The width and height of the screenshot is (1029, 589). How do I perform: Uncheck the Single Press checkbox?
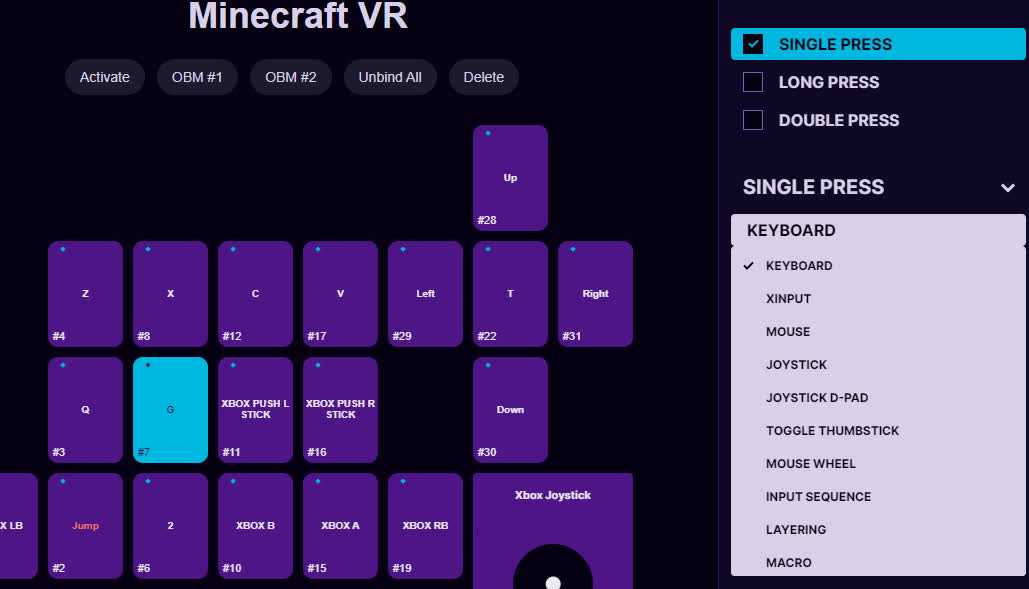coord(753,44)
